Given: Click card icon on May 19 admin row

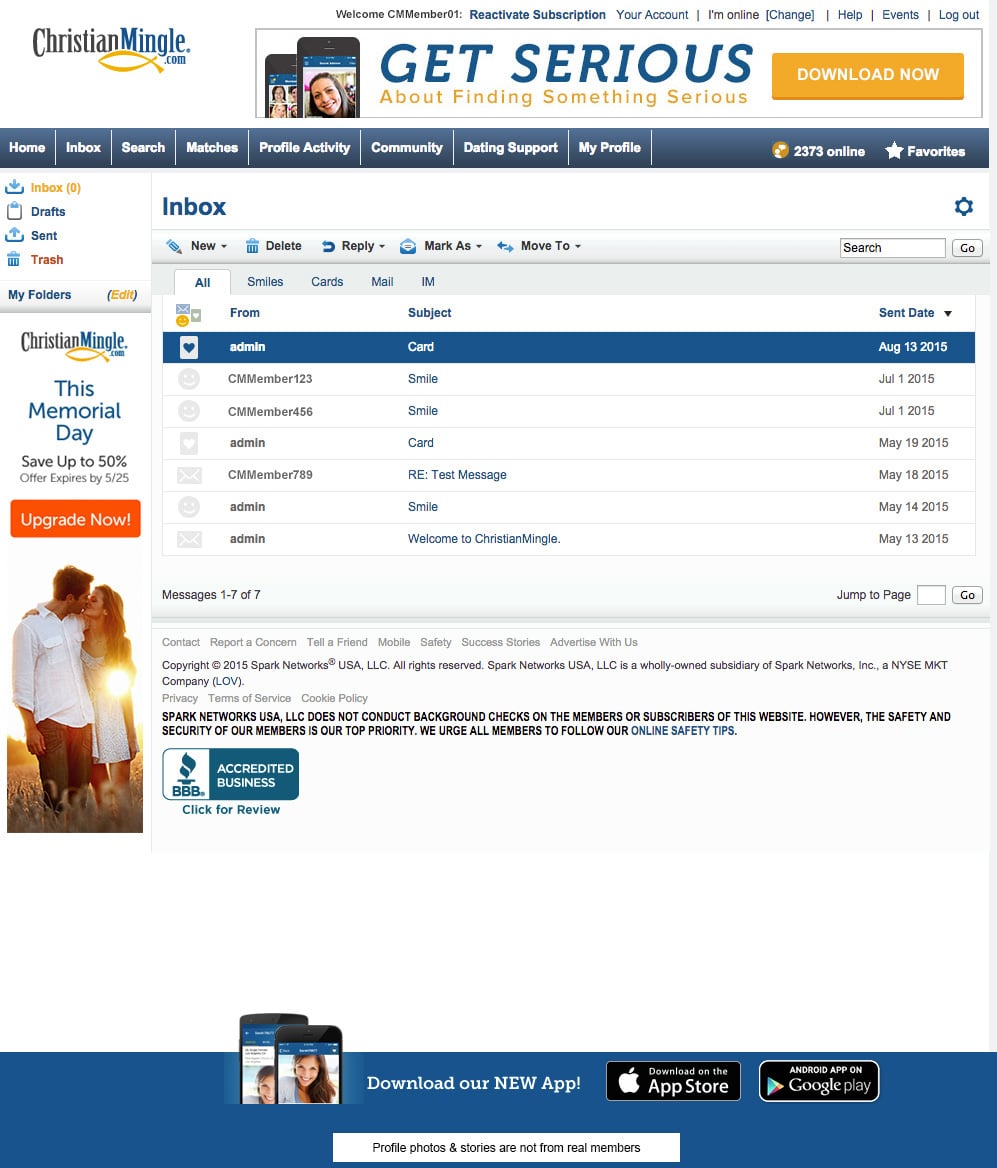Looking at the screenshot, I should 189,442.
